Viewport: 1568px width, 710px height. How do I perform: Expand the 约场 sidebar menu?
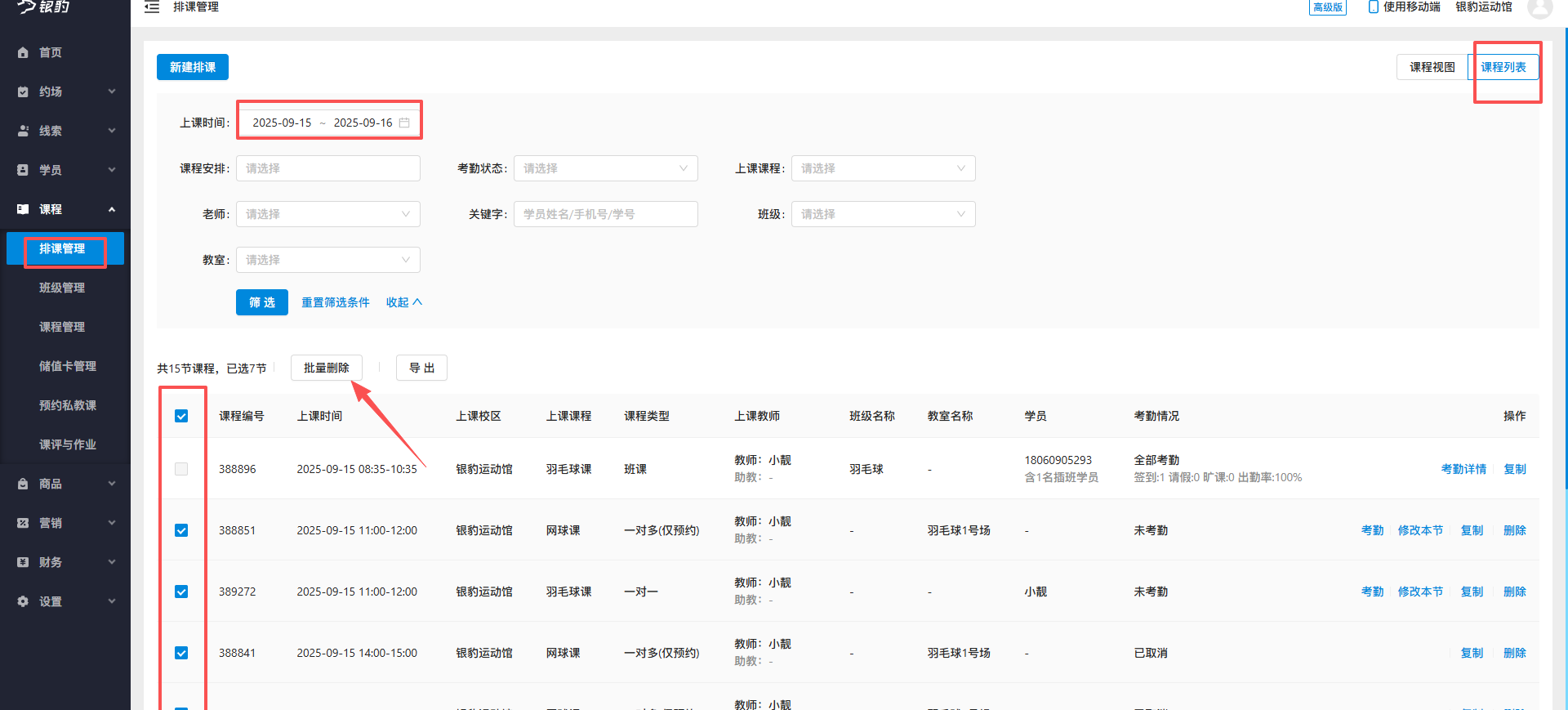112,92
